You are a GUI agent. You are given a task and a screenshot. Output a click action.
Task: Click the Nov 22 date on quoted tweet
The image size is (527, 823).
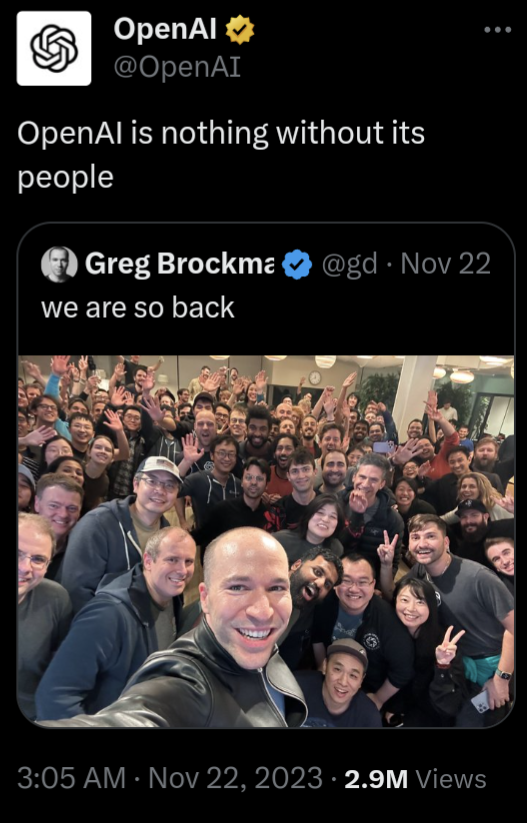tap(446, 263)
